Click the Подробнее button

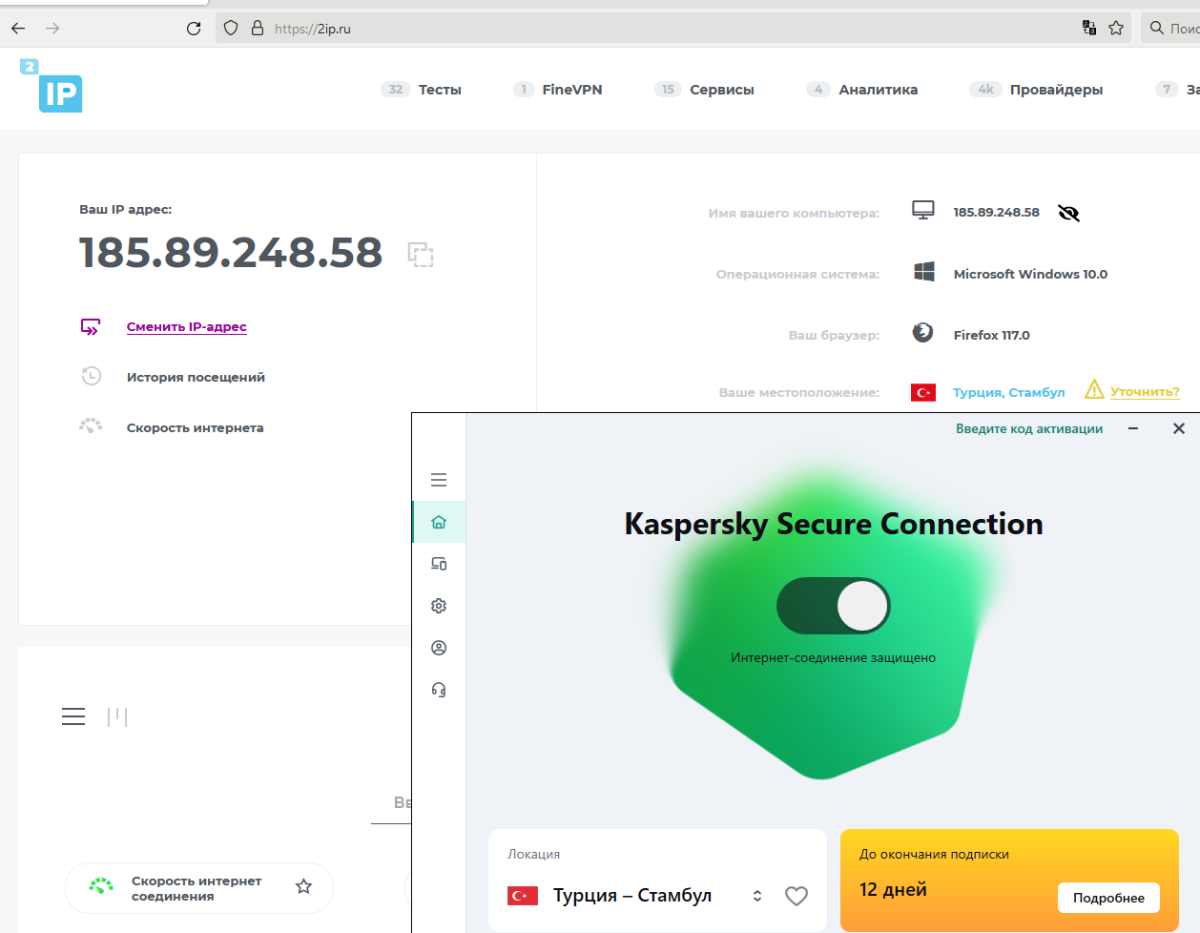tap(1108, 898)
